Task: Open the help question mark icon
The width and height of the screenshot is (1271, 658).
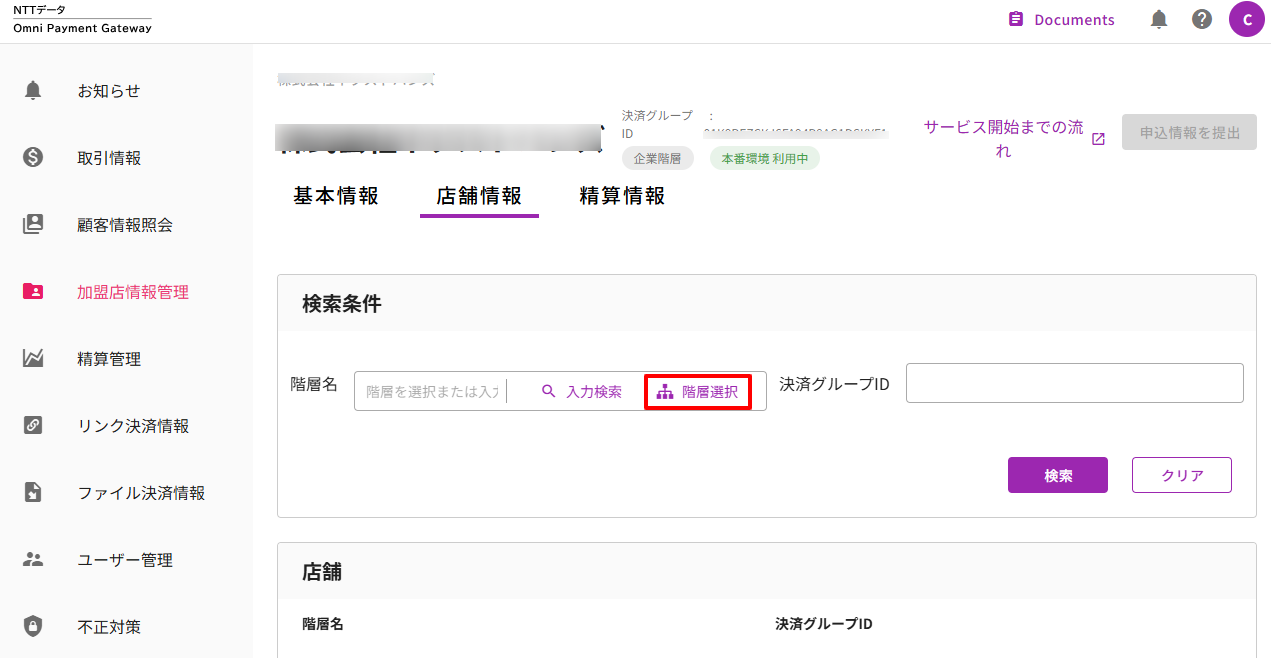Action: point(1202,19)
